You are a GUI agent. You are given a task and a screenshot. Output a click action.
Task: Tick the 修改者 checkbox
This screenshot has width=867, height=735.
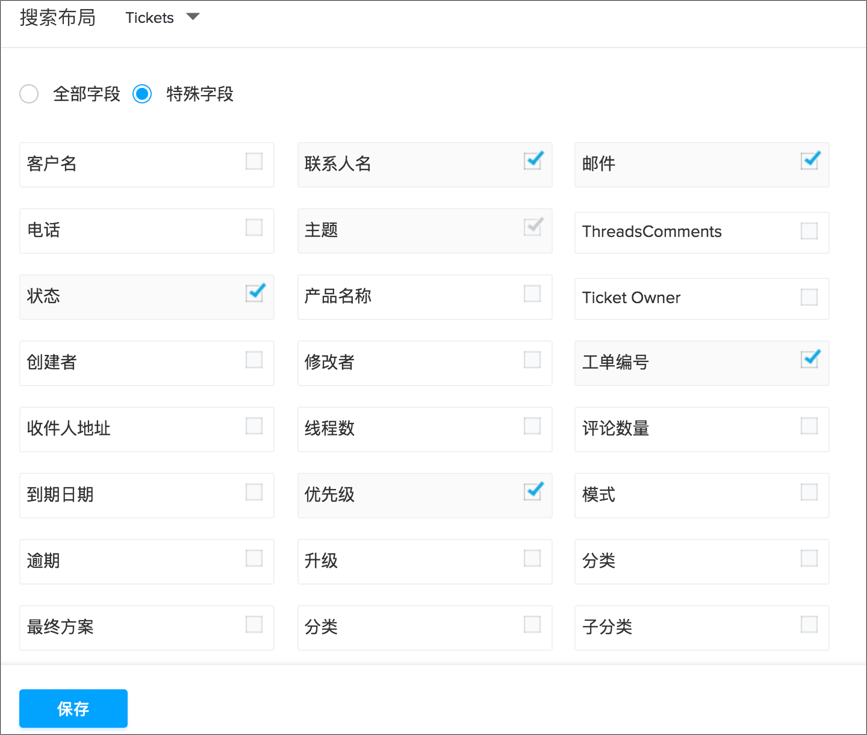pyautogui.click(x=532, y=360)
